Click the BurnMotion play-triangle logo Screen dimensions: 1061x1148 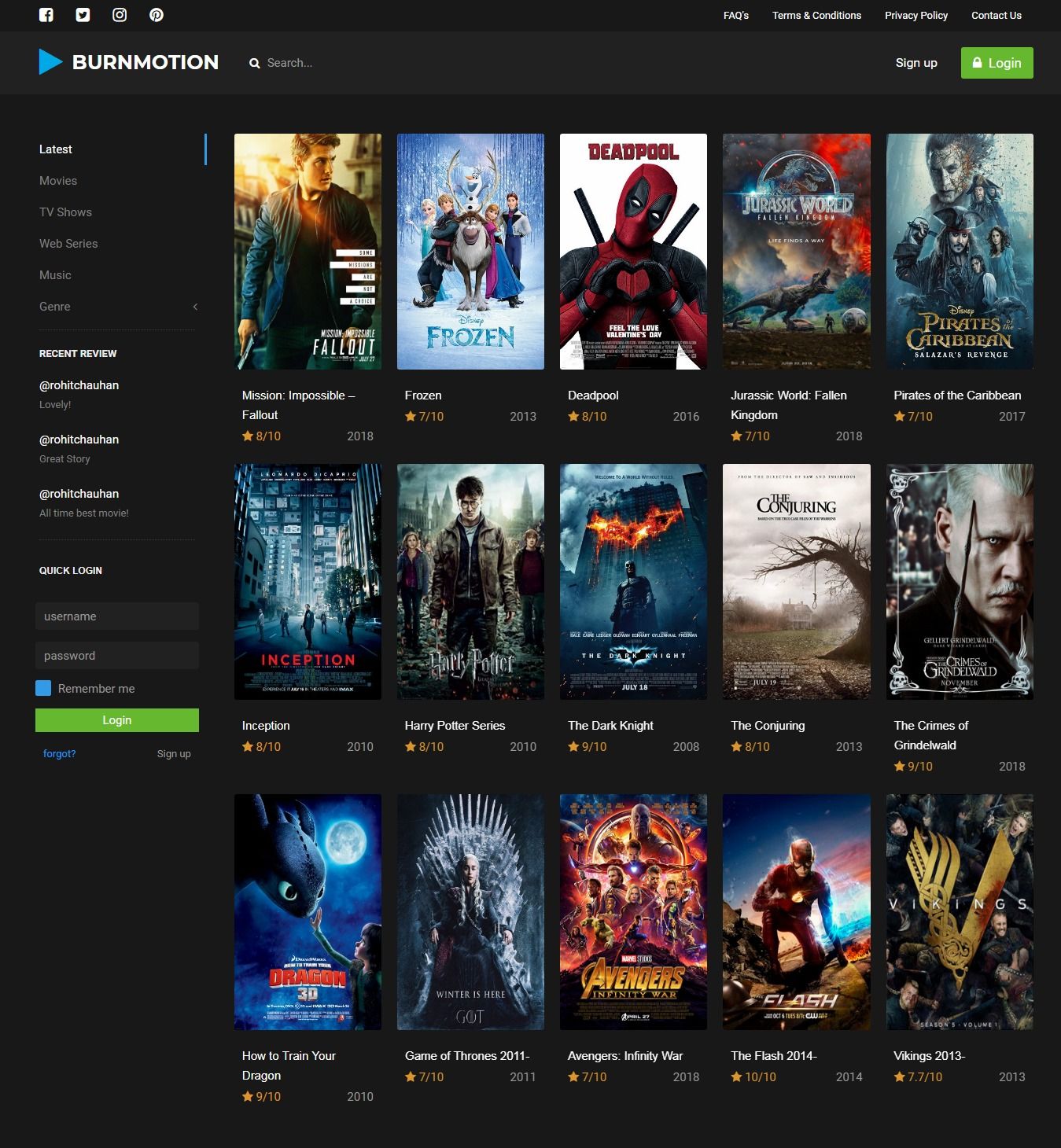point(50,62)
